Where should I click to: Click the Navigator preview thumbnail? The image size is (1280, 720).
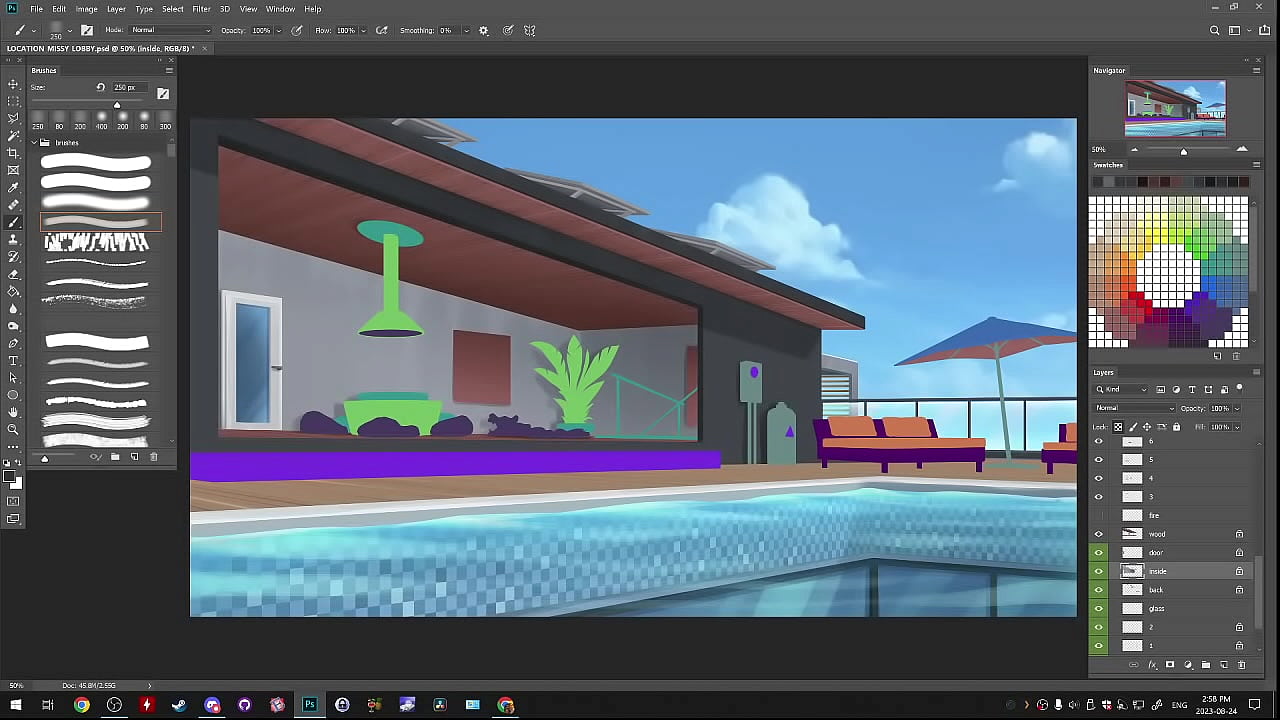click(1175, 108)
